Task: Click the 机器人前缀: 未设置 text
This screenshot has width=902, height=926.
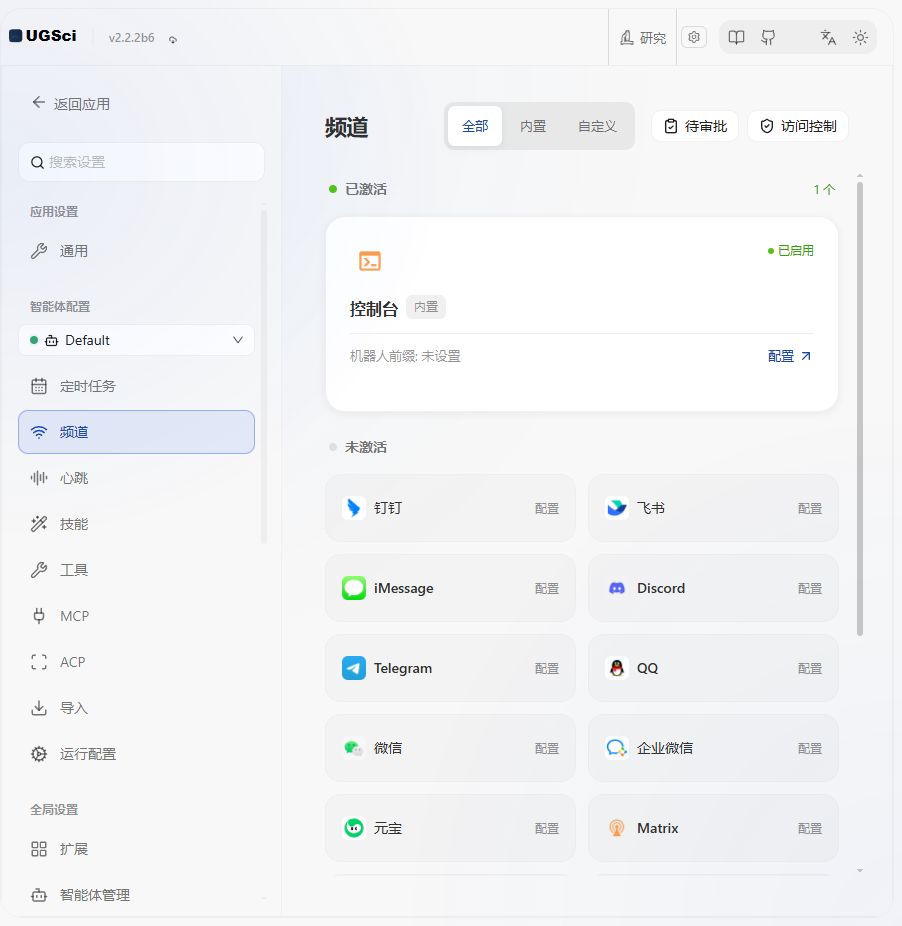Action: coord(405,356)
